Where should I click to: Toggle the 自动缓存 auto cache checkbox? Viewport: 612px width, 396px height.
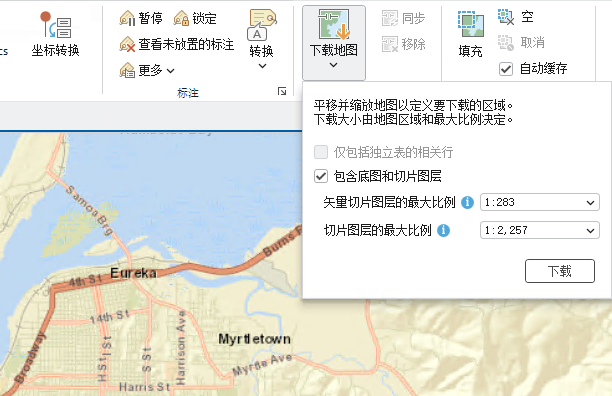pyautogui.click(x=506, y=69)
